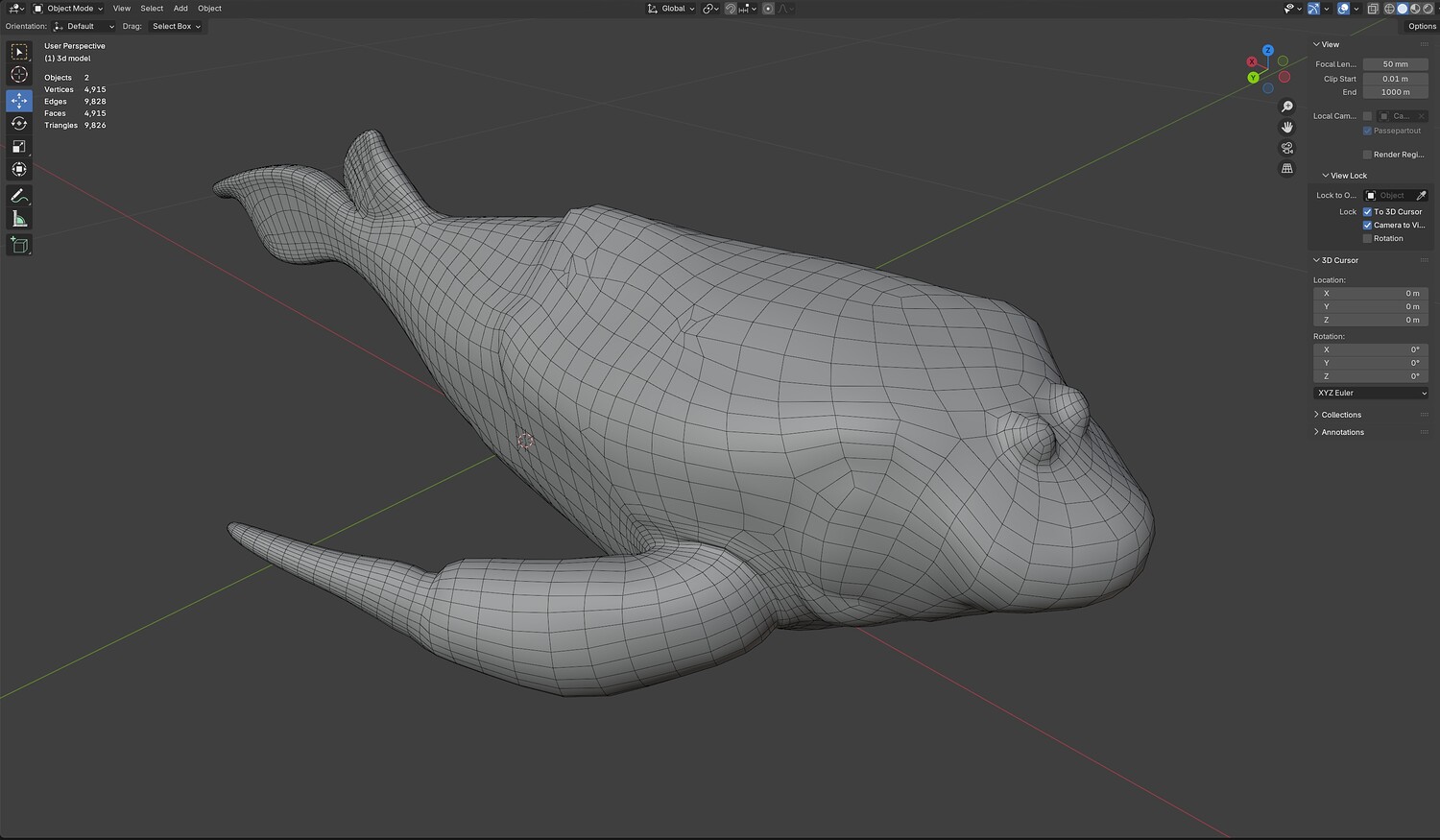Open the snapping options dropdown arrow
This screenshot has height=840, width=1440.
click(754, 9)
